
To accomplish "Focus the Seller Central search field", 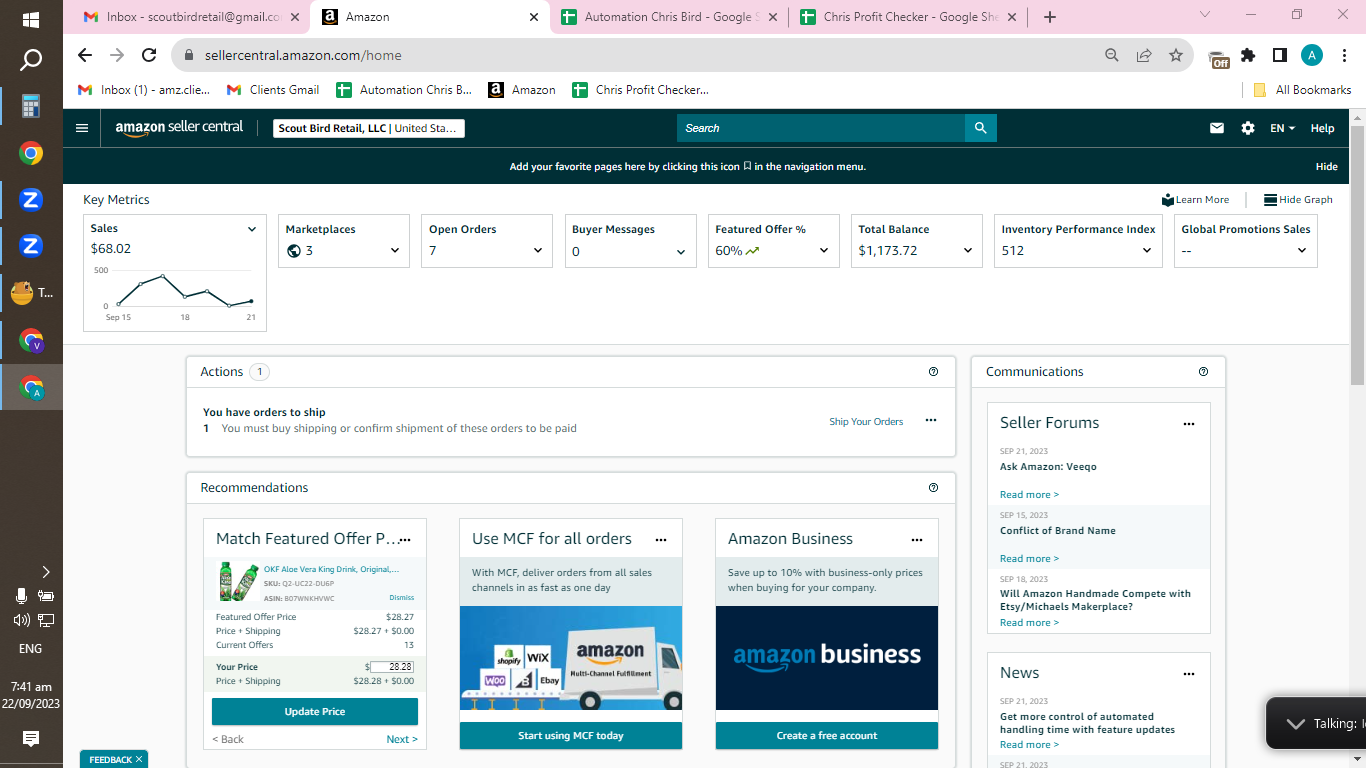I will 821,128.
